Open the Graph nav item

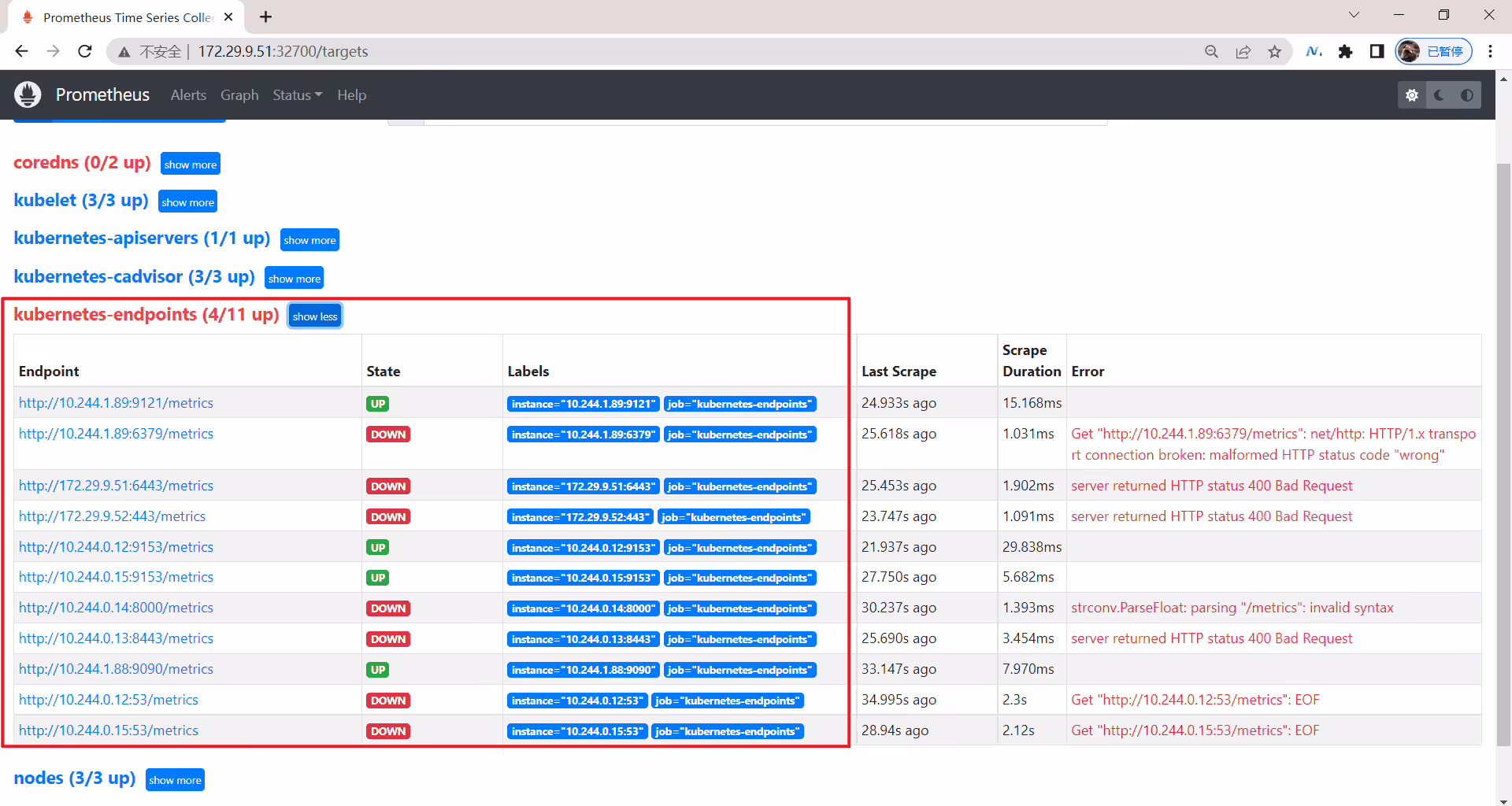pos(239,95)
